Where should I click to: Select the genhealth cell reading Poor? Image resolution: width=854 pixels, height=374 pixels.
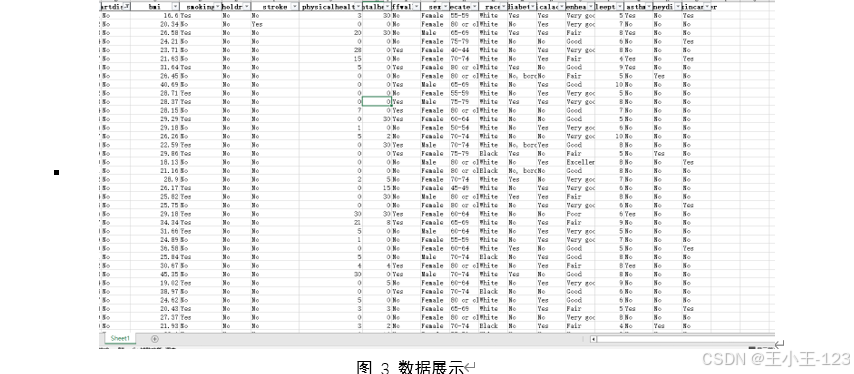(x=580, y=214)
